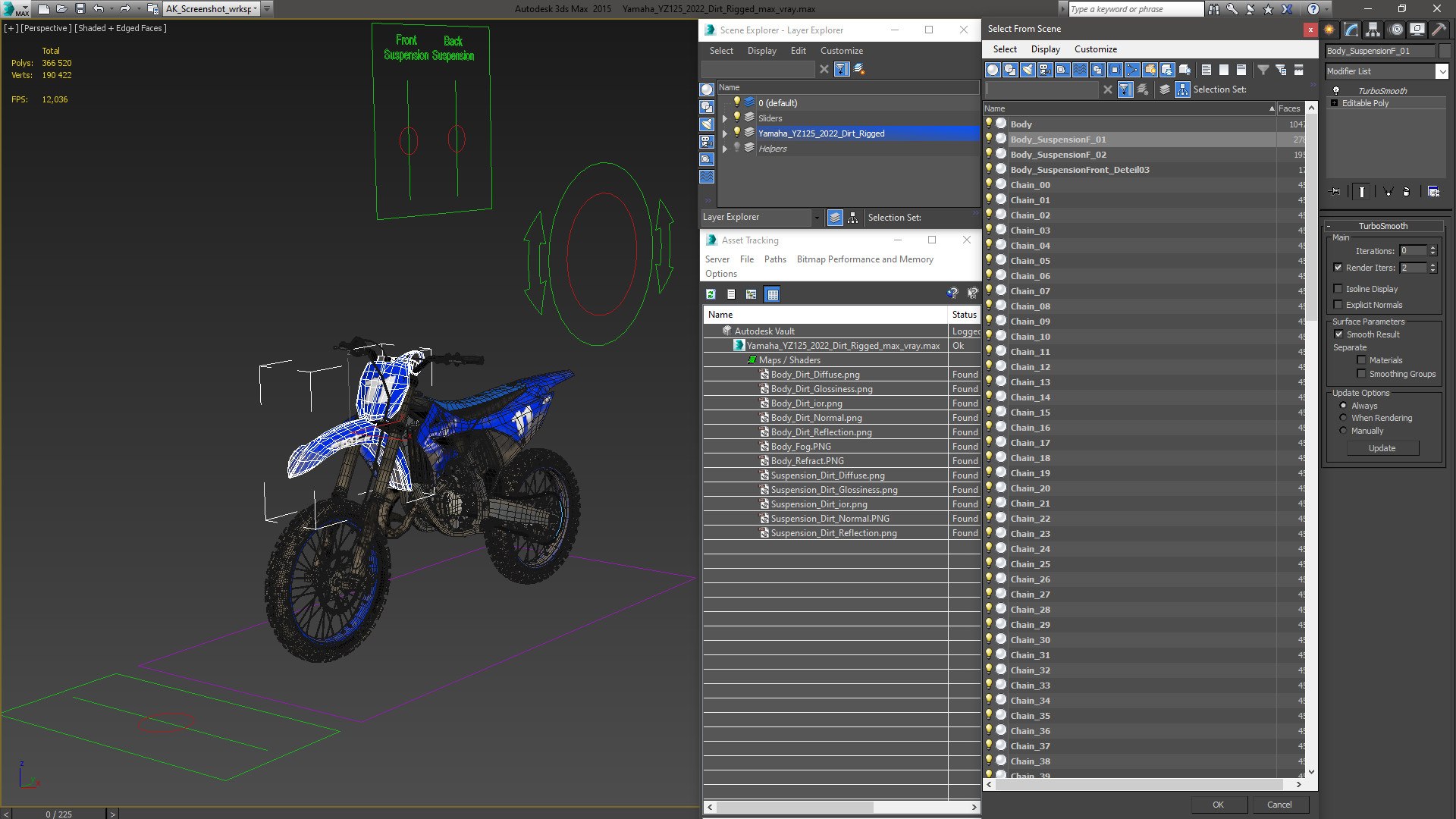
Task: Open Customize menu in Select From Scene
Action: (x=1096, y=49)
